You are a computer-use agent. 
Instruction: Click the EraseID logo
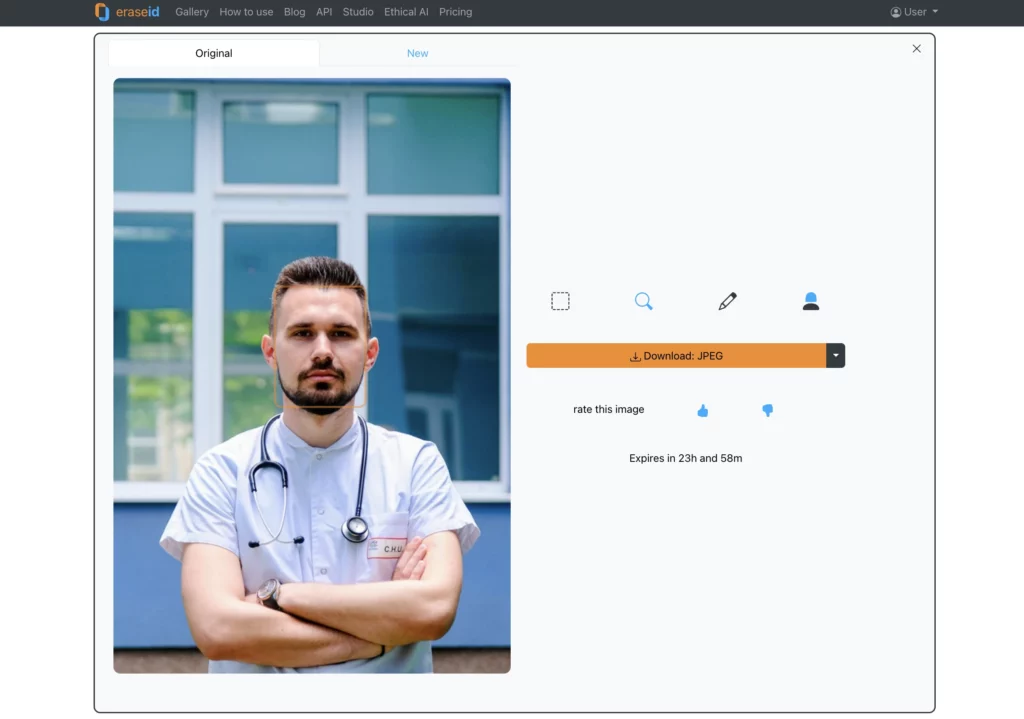(128, 12)
